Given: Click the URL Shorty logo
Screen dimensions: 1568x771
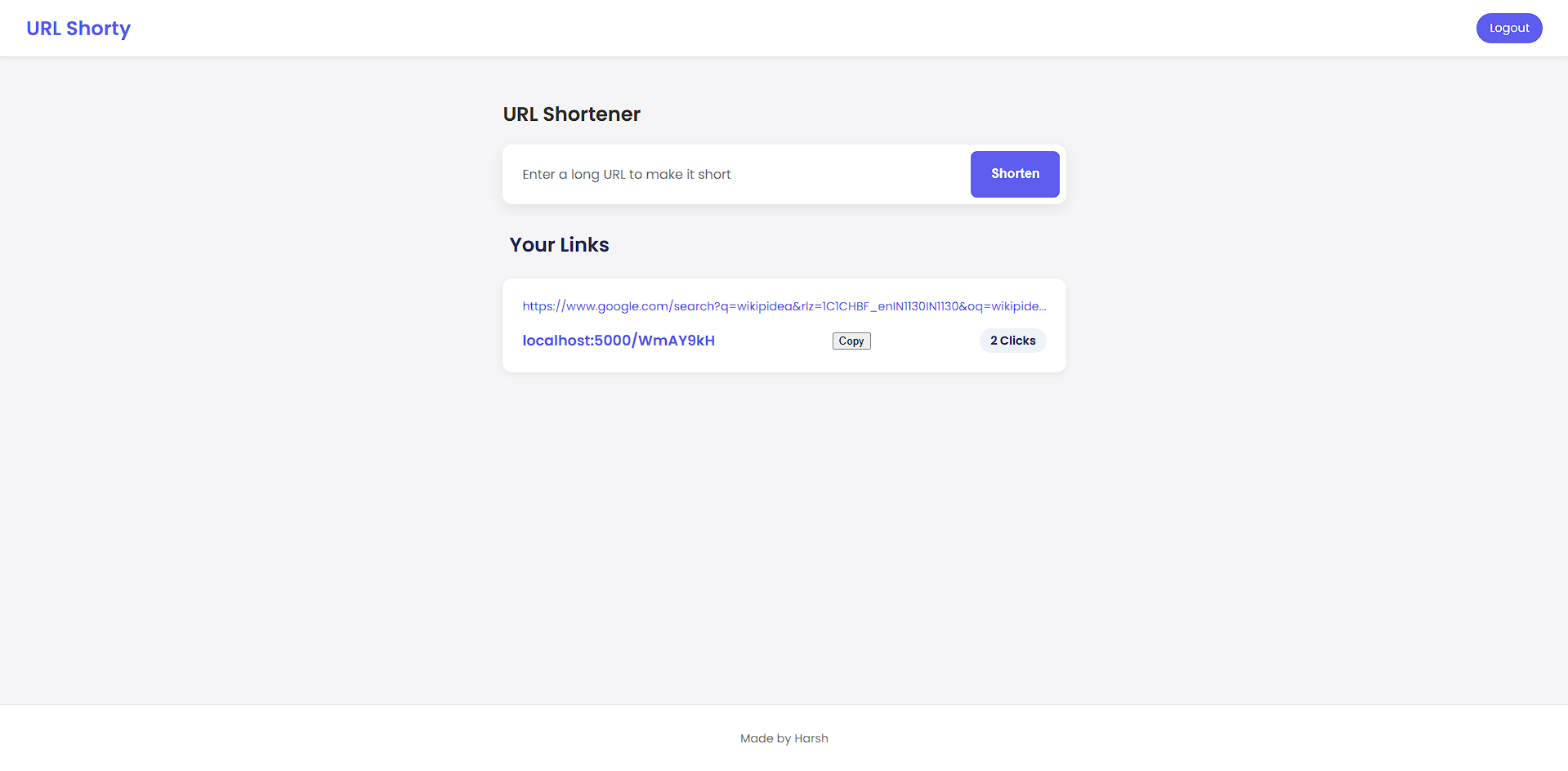Looking at the screenshot, I should pos(78,29).
